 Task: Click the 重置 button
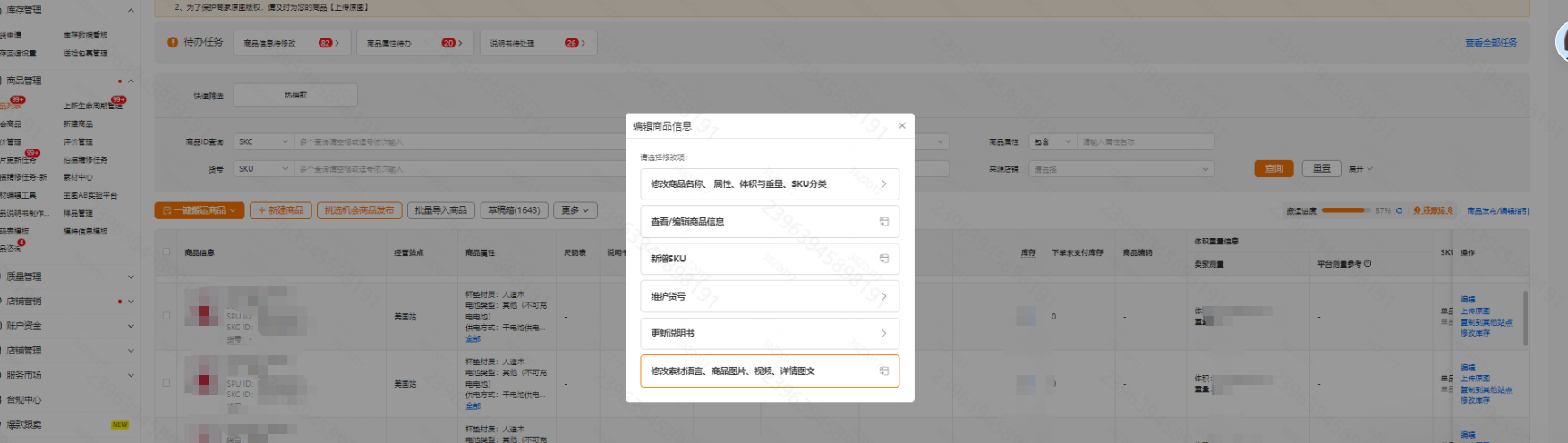[1321, 168]
